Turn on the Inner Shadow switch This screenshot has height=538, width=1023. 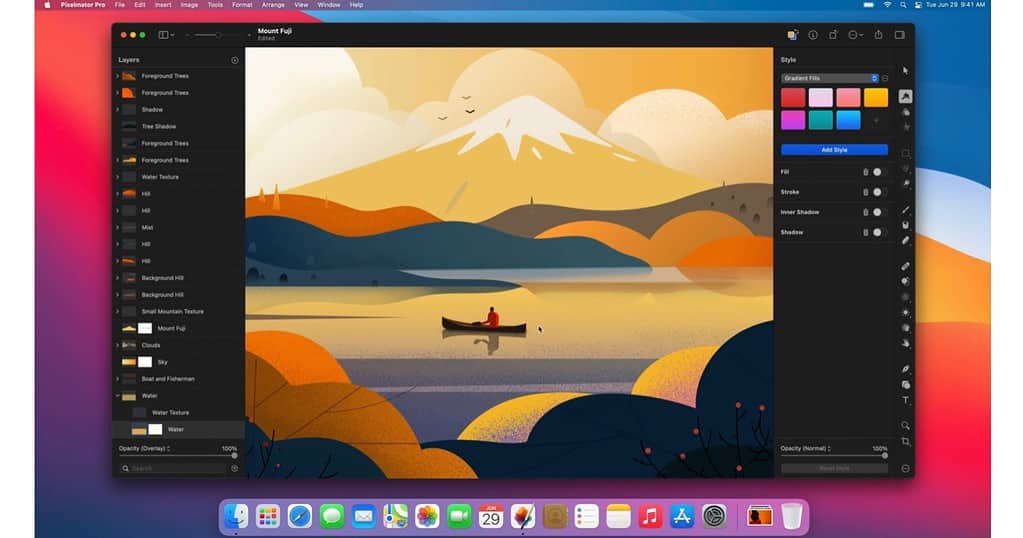click(879, 212)
